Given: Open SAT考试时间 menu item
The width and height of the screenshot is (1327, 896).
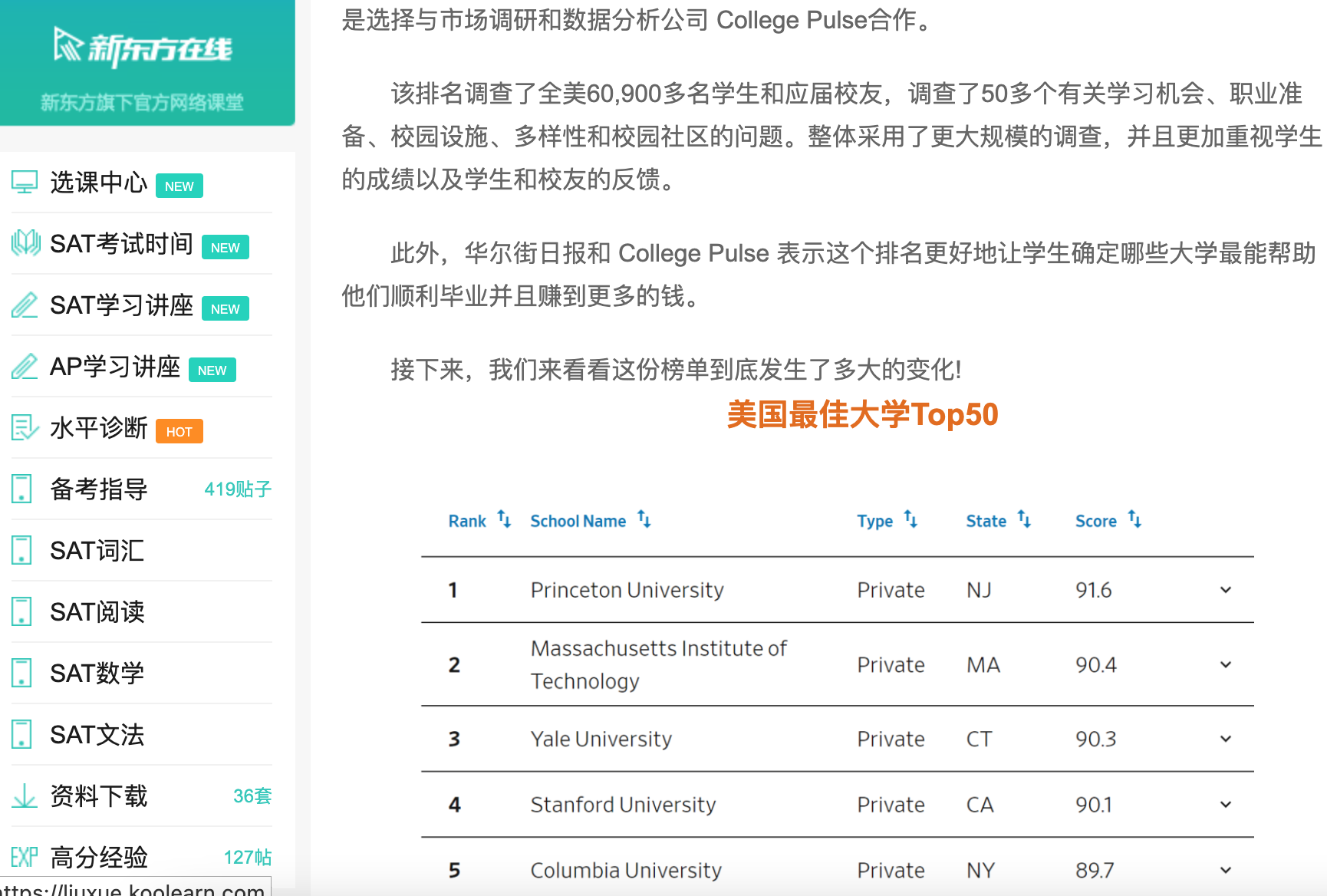Looking at the screenshot, I should [x=121, y=244].
